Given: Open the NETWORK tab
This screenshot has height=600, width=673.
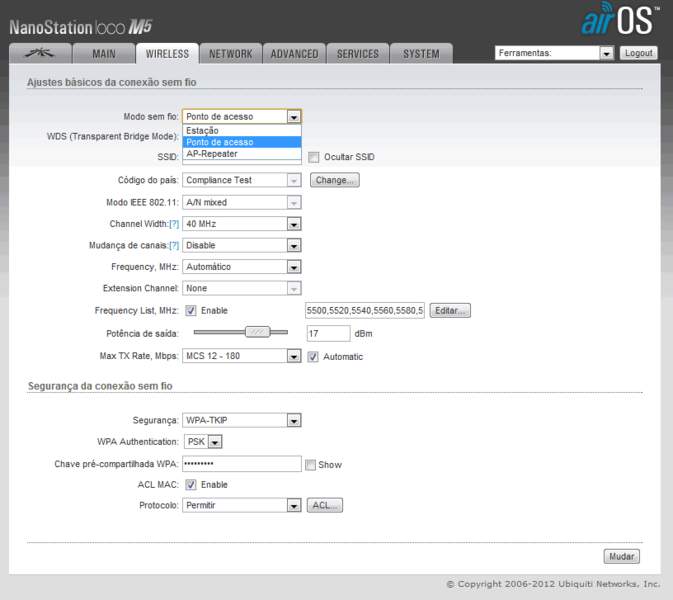Looking at the screenshot, I should 230,53.
